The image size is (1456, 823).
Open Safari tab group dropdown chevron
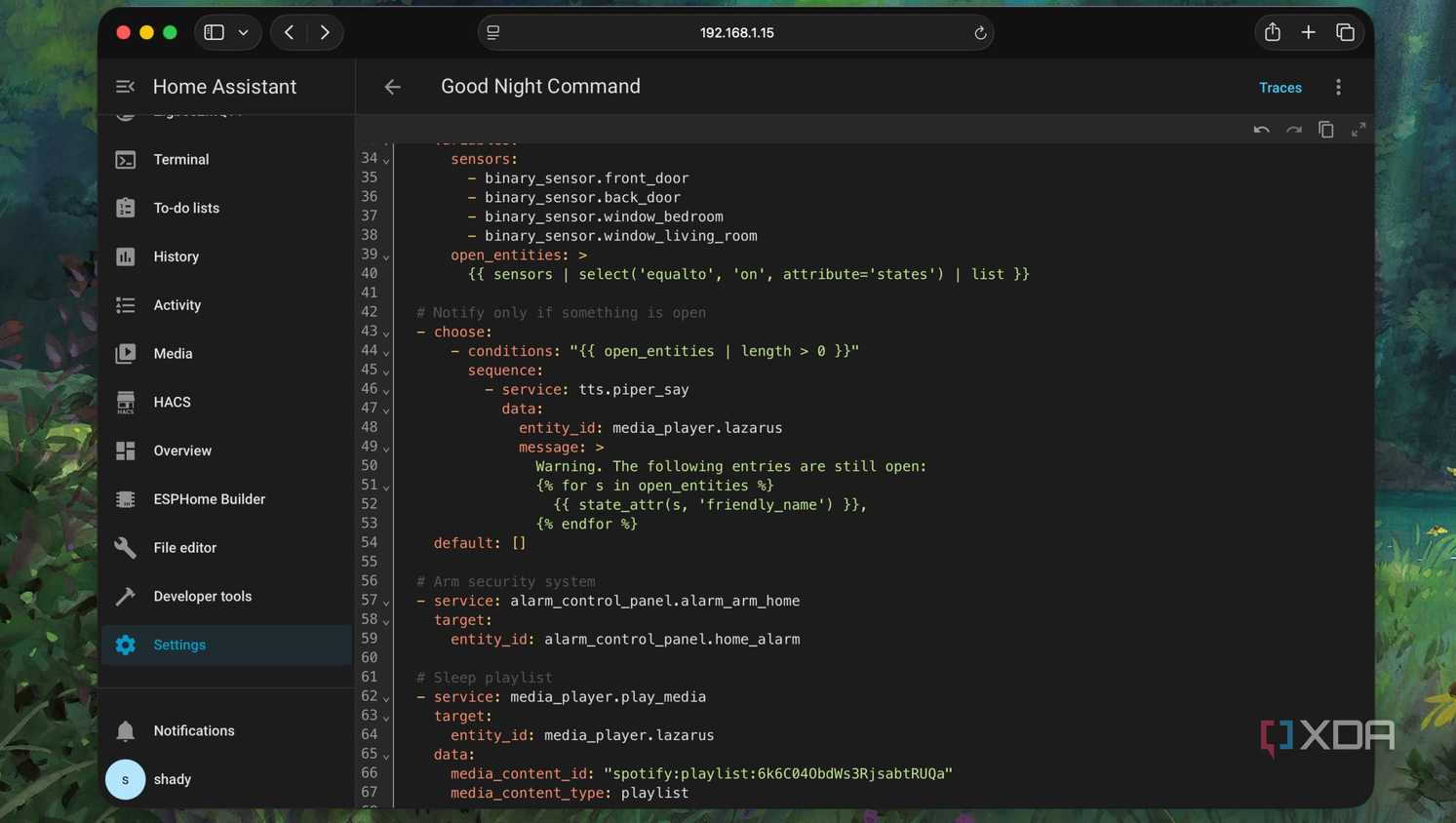click(244, 32)
